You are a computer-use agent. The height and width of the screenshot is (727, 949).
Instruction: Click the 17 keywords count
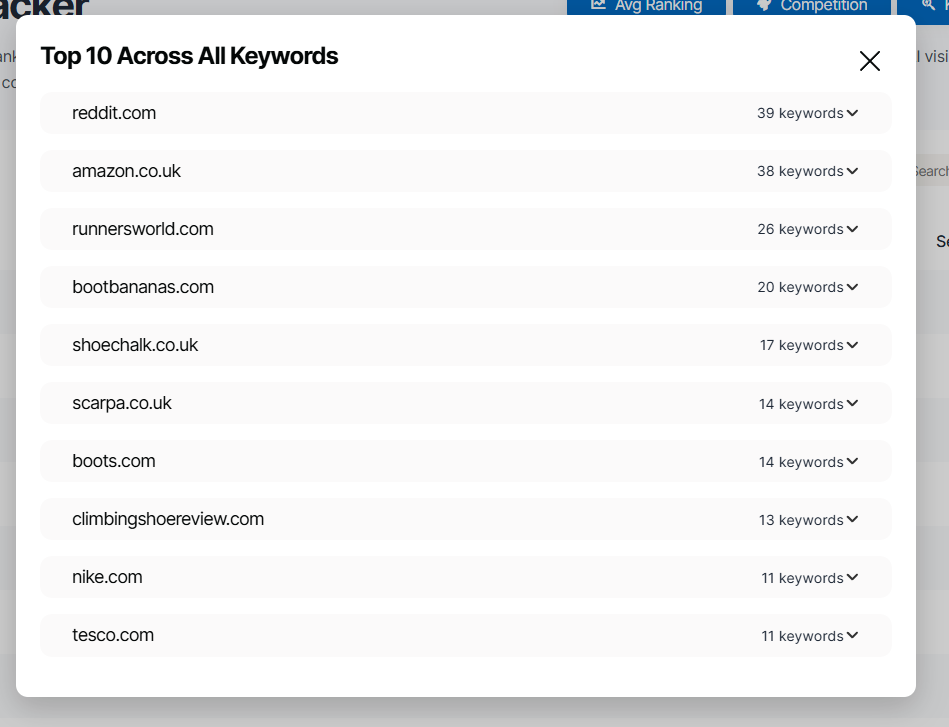(x=801, y=346)
